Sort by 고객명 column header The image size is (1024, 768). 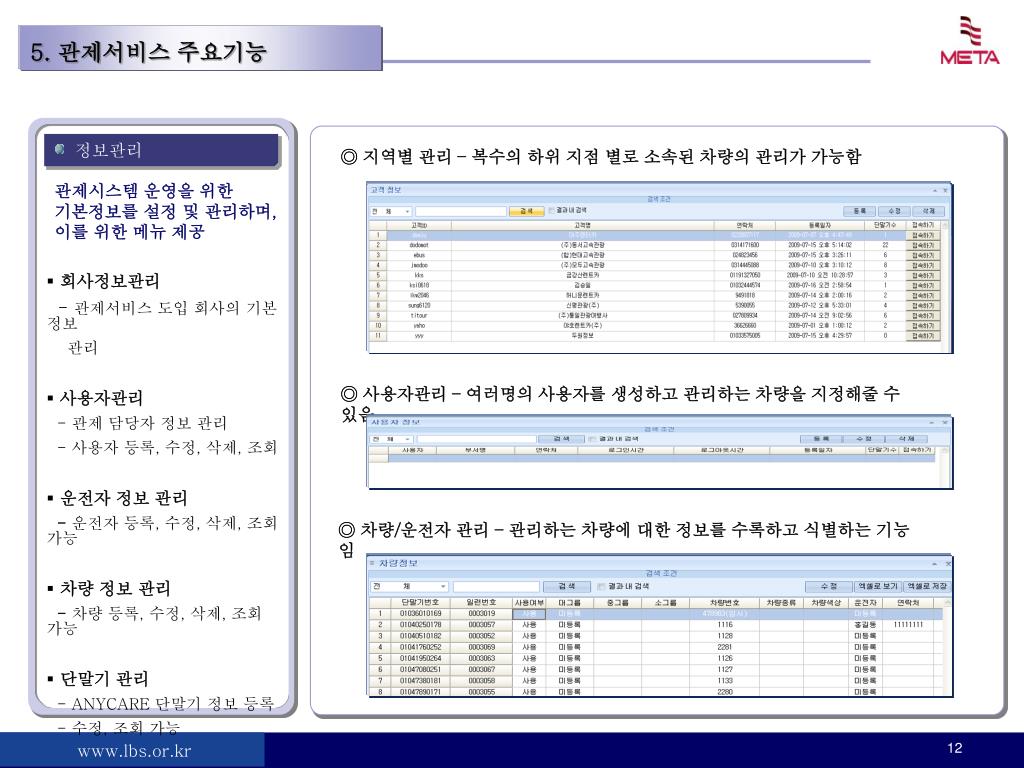[x=583, y=225]
